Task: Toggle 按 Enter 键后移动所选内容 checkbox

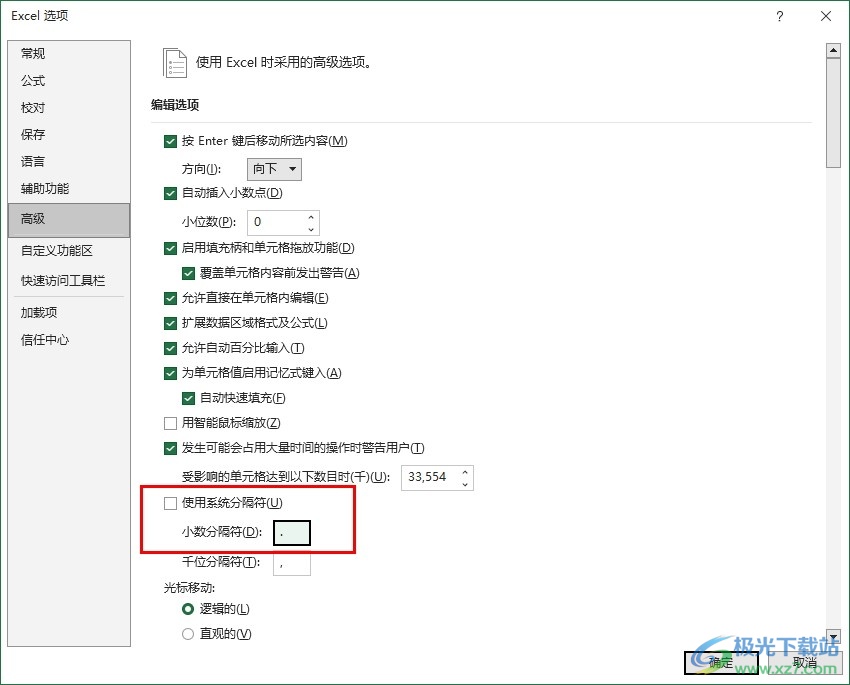Action: [x=170, y=141]
